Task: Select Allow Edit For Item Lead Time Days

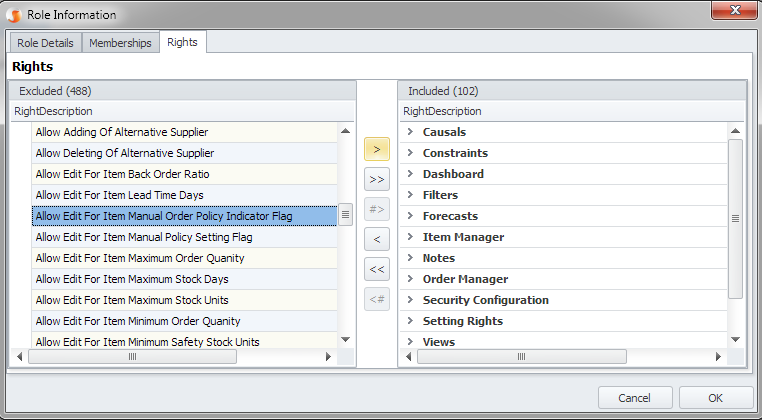Action: coord(119,195)
